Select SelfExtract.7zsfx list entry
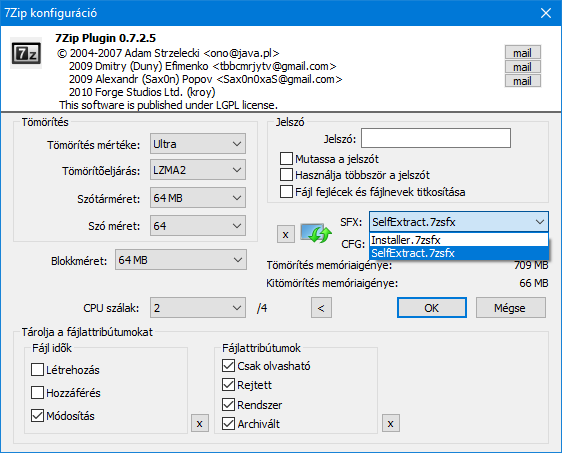 tap(459, 253)
